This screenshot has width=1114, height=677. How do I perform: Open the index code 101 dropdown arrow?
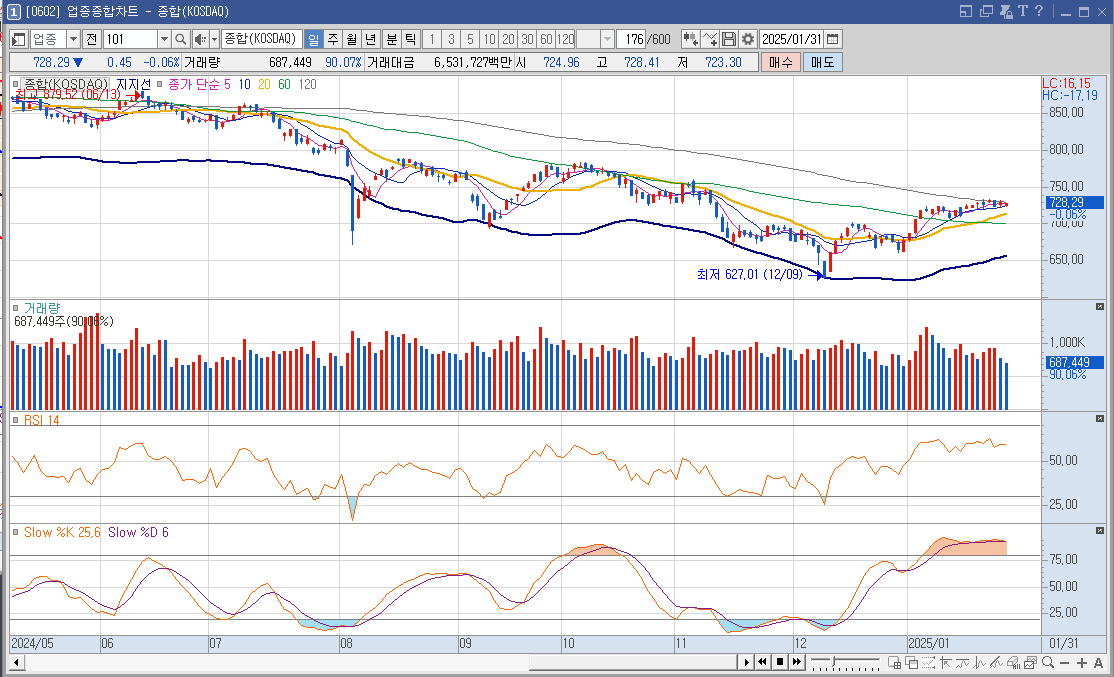pyautogui.click(x=164, y=39)
